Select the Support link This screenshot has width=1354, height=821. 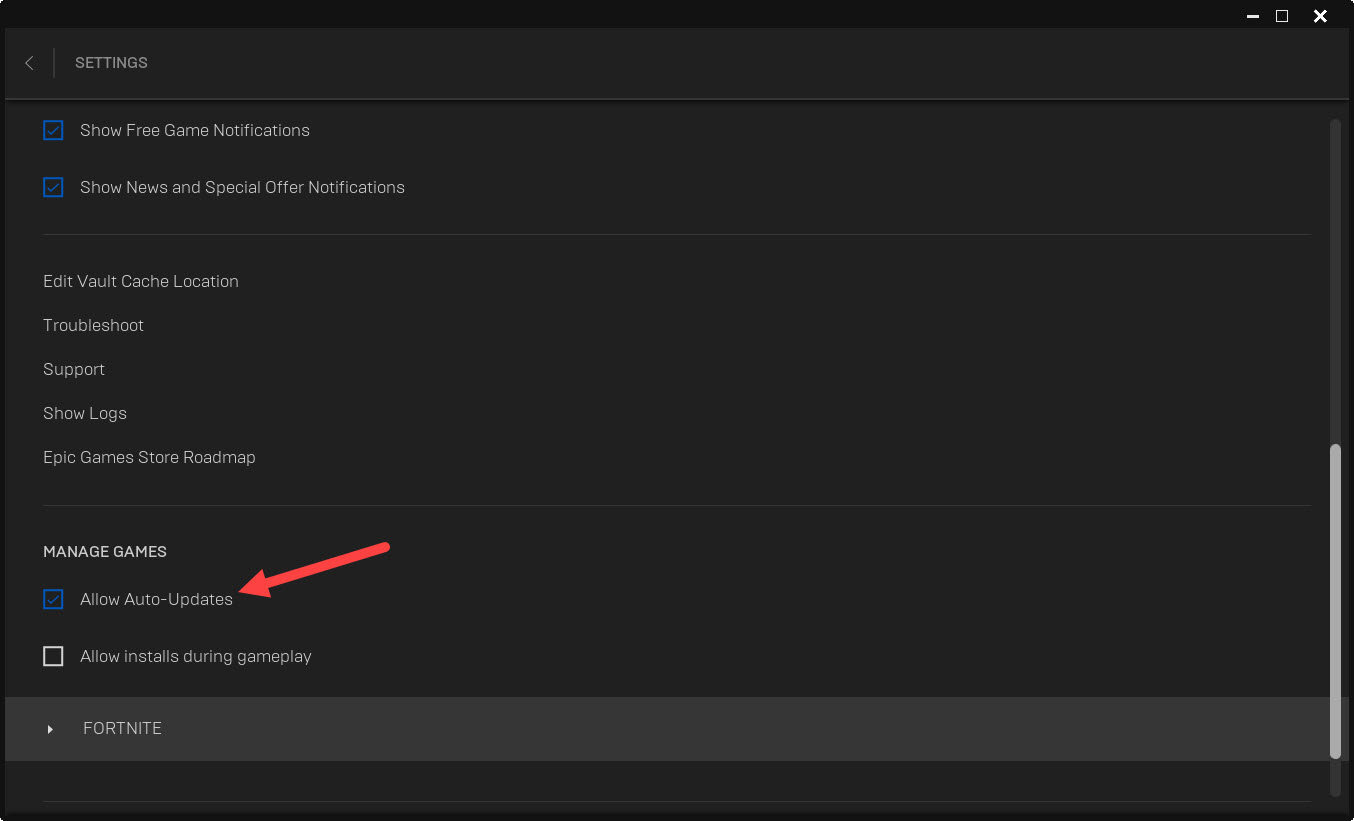pyautogui.click(x=74, y=369)
